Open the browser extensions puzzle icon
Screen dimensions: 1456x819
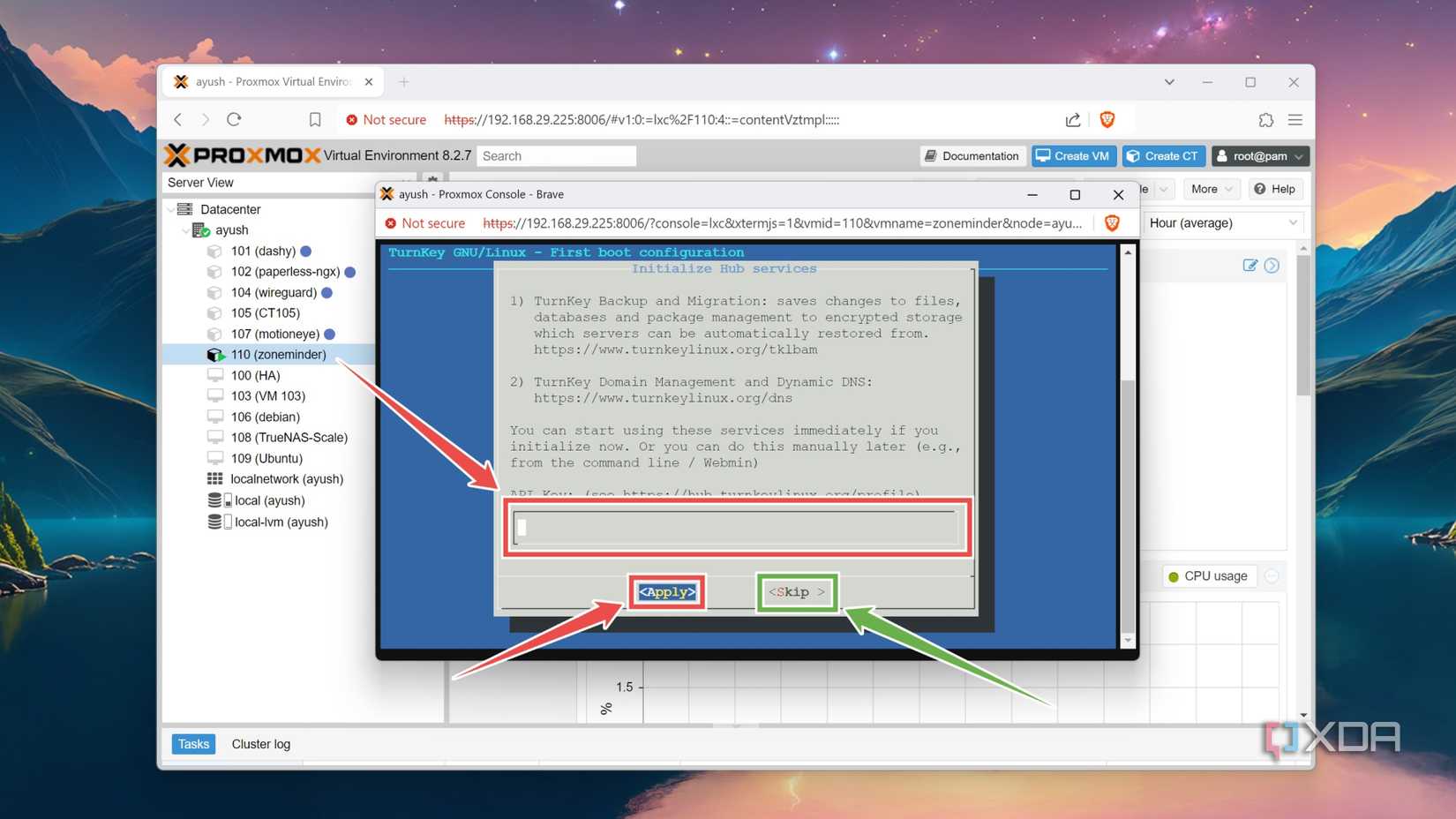[1266, 119]
